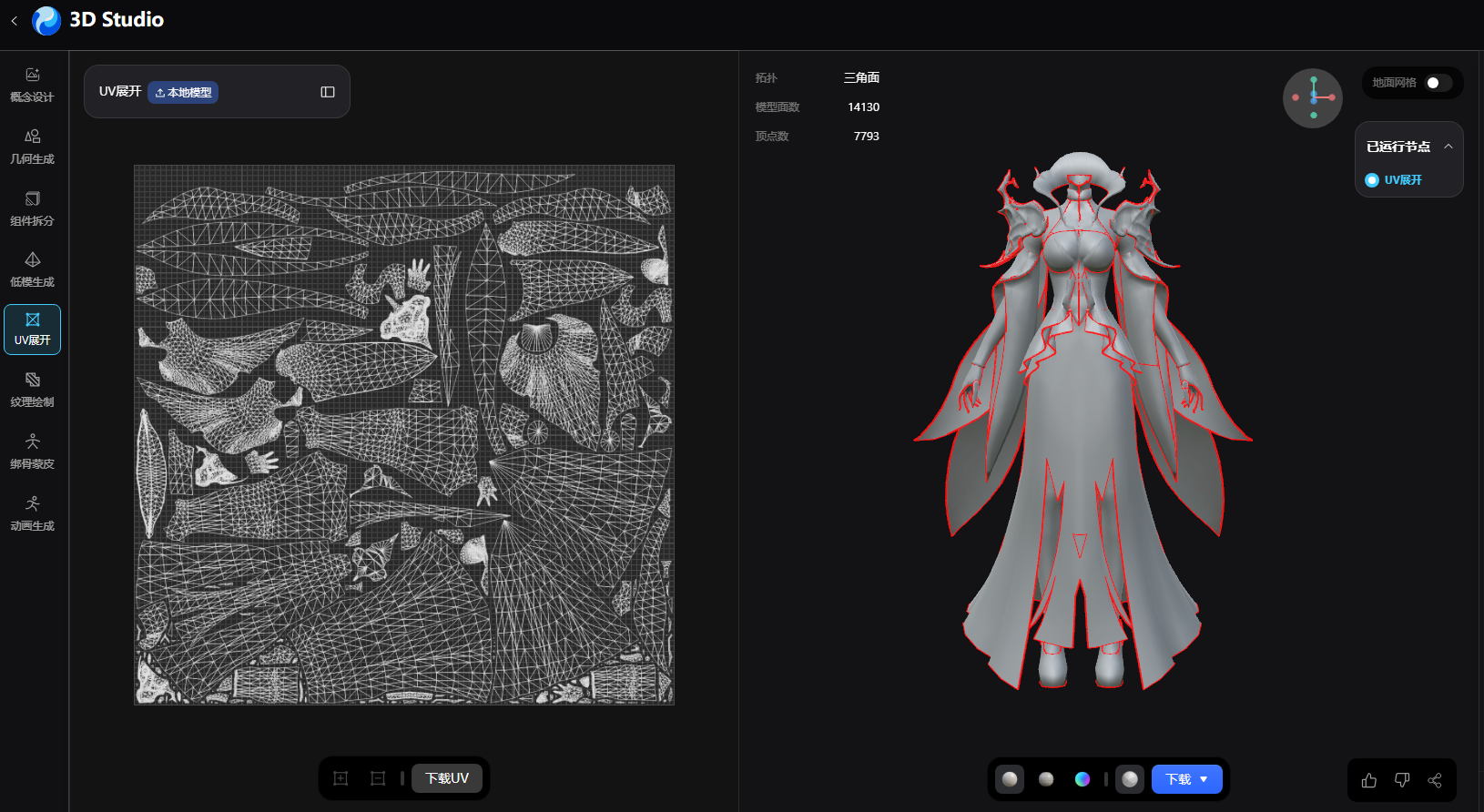The image size is (1484, 812).
Task: Open the 概念设计 stage in sidebar
Action: coord(33,85)
